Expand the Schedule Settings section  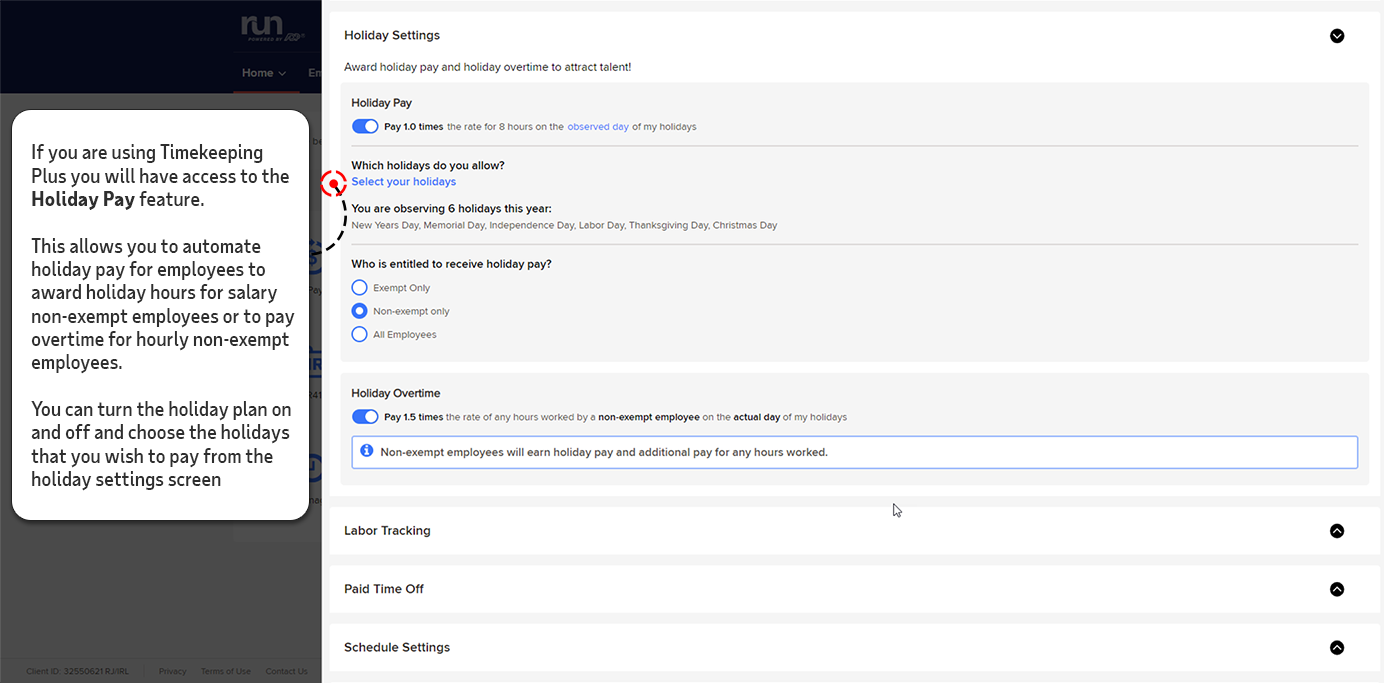(x=1337, y=647)
